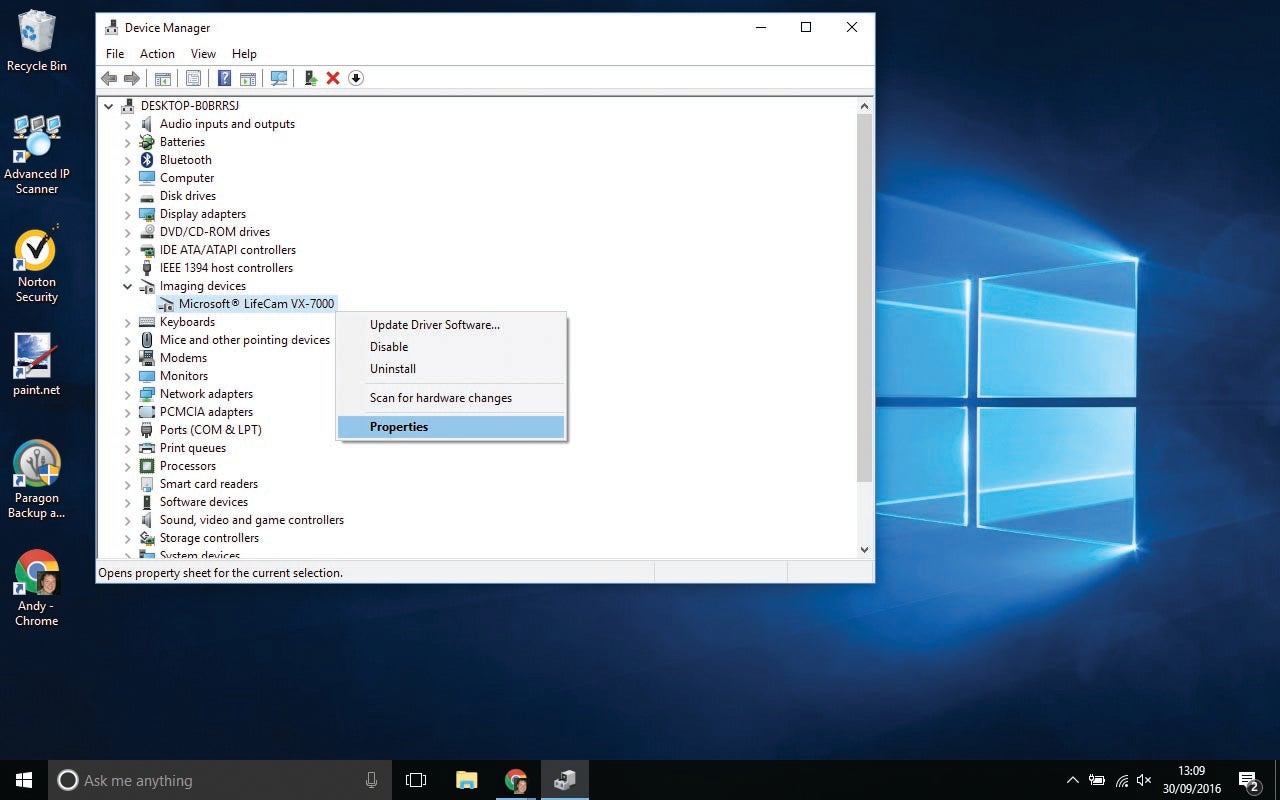This screenshot has height=800, width=1280.
Task: Open the Action Center notifications button
Action: click(1248, 780)
